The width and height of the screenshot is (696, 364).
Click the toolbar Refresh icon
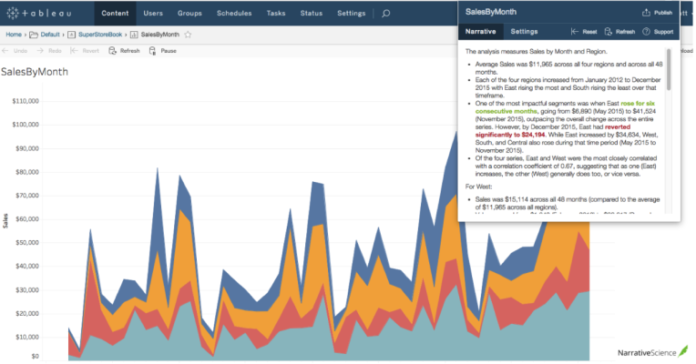click(x=112, y=51)
